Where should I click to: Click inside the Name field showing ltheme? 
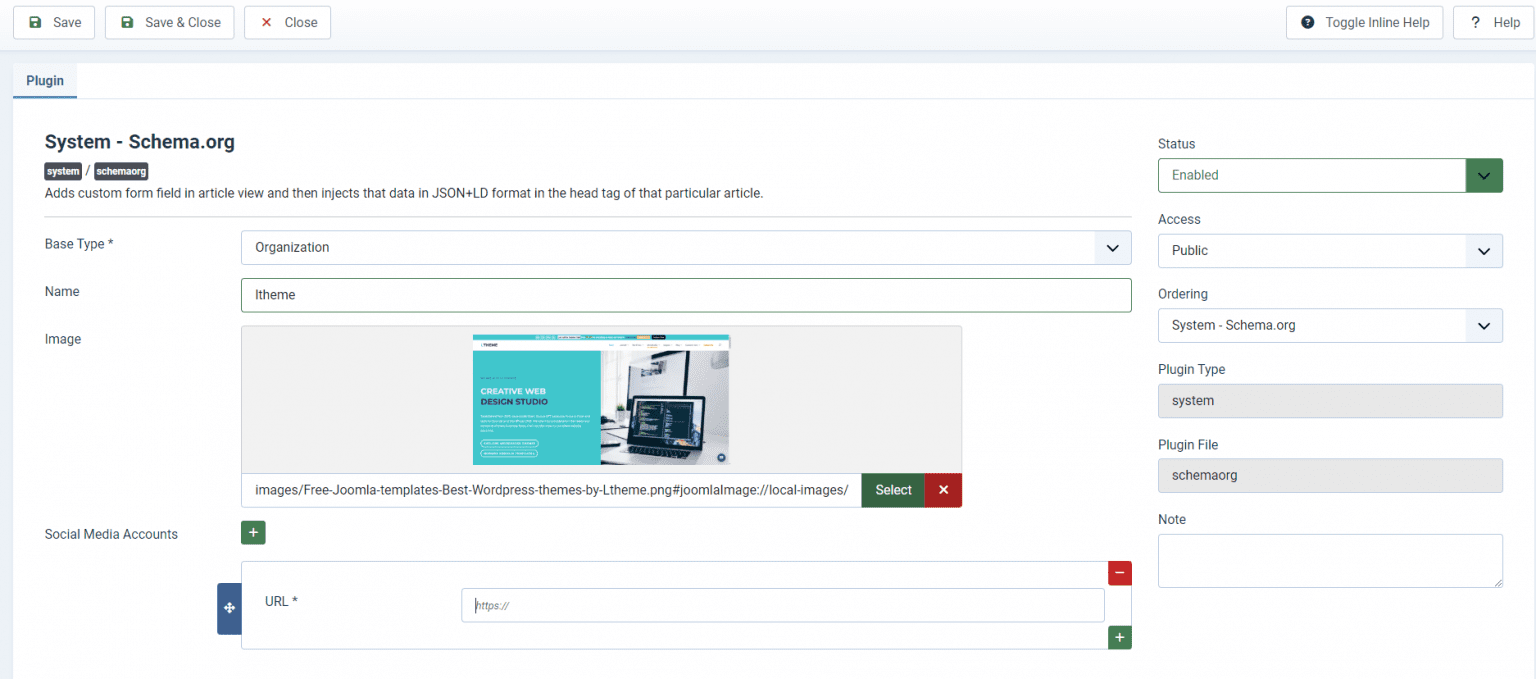click(686, 295)
